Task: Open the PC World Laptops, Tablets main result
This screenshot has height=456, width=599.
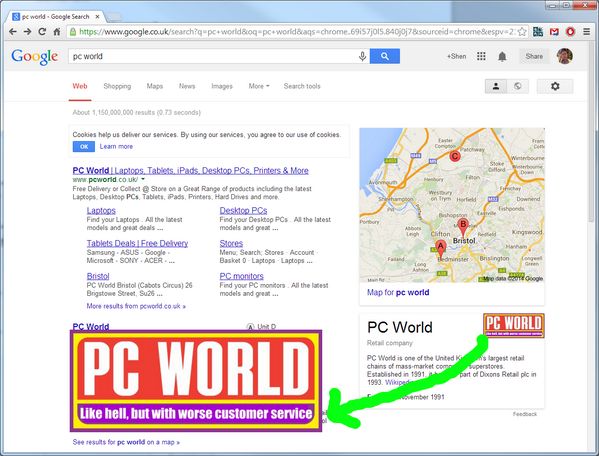Action: (191, 171)
